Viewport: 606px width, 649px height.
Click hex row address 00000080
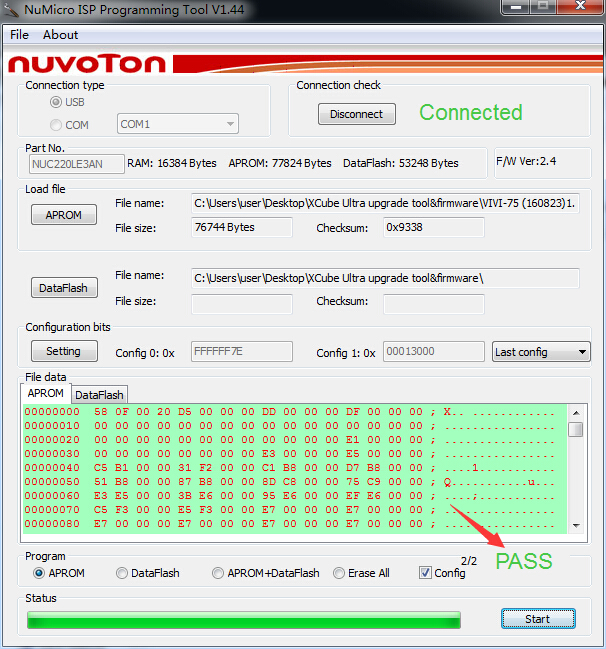(x=52, y=524)
